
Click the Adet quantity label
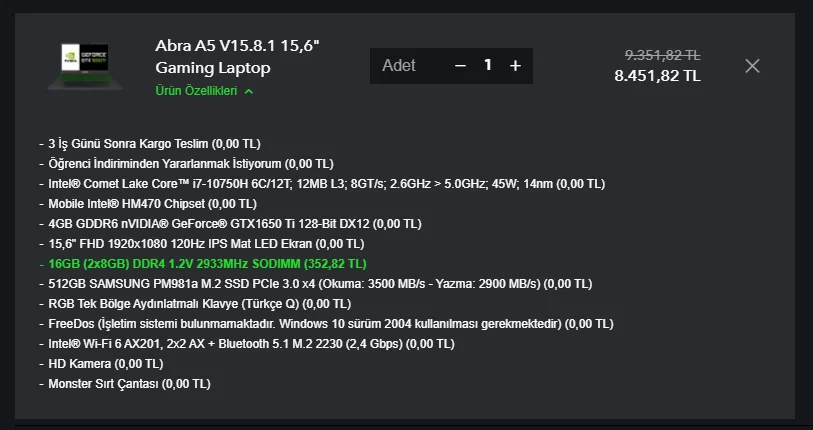(399, 65)
